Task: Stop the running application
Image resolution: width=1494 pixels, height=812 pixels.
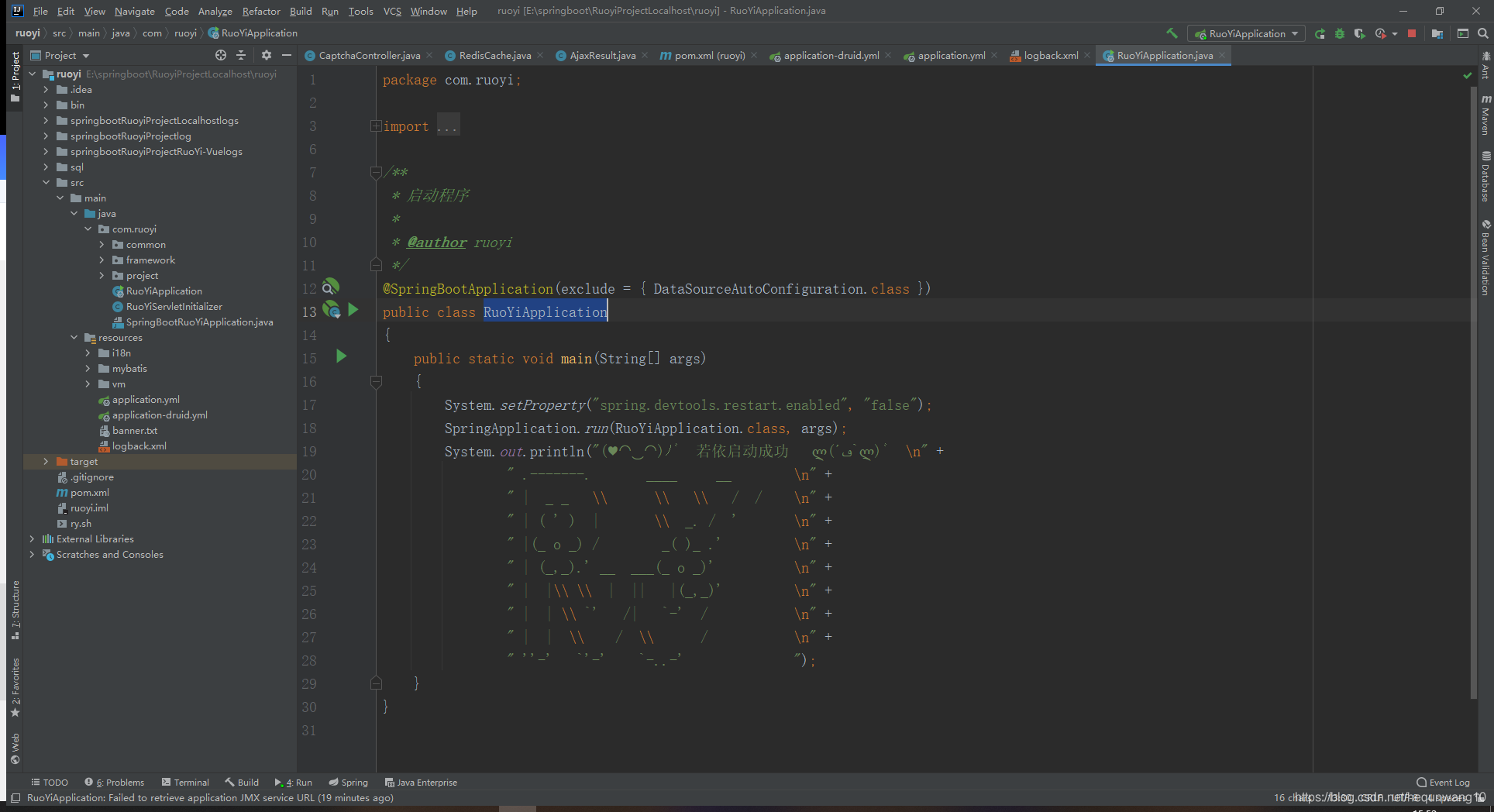Action: click(1412, 33)
